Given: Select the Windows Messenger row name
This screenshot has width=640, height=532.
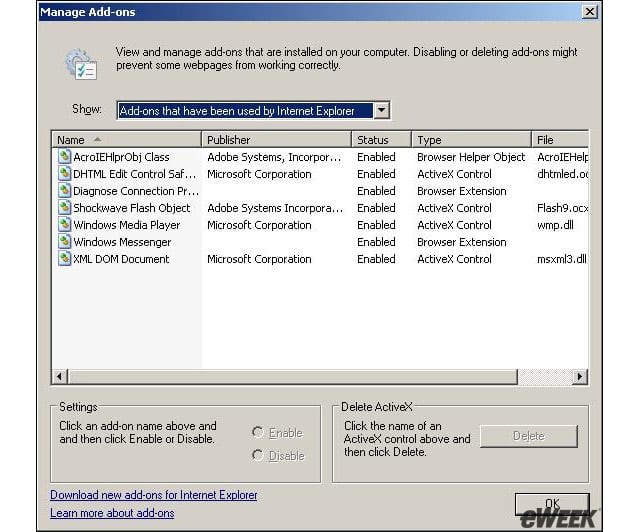Looking at the screenshot, I should tap(122, 242).
